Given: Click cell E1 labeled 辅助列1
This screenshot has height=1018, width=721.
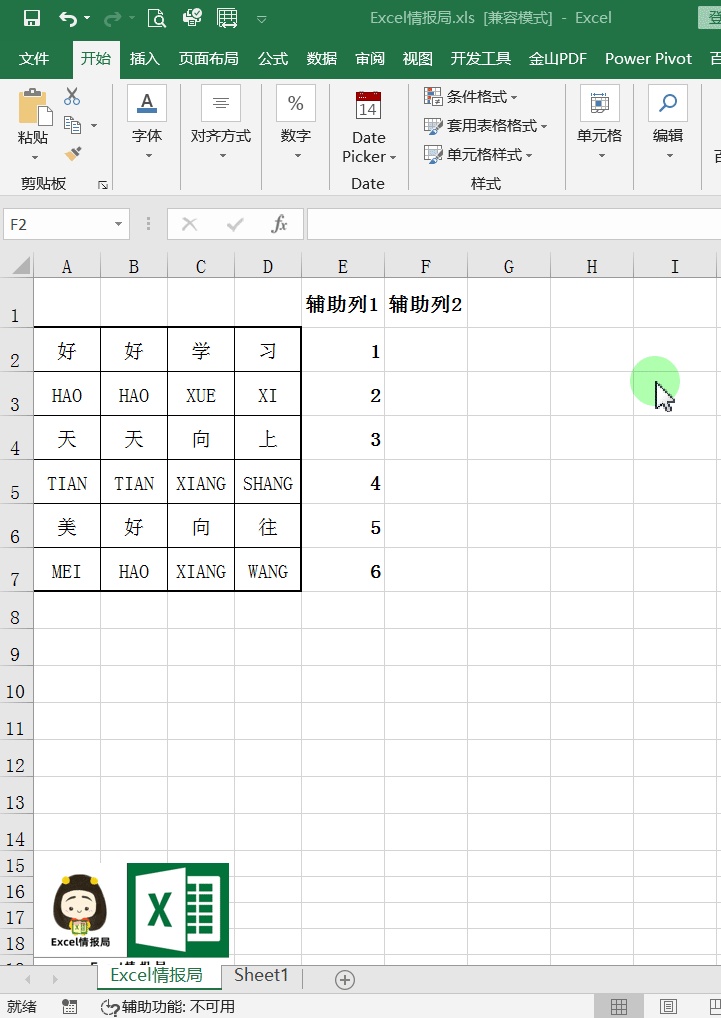Looking at the screenshot, I should point(343,303).
